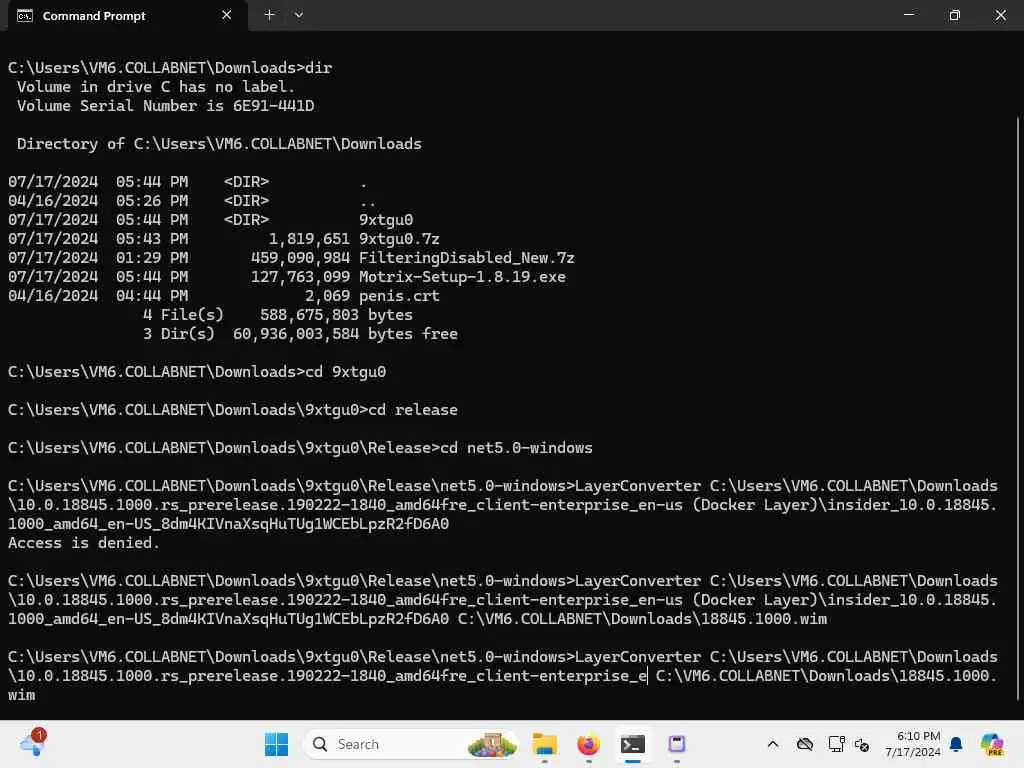
Task: Open the Windows Start menu
Action: click(276, 744)
